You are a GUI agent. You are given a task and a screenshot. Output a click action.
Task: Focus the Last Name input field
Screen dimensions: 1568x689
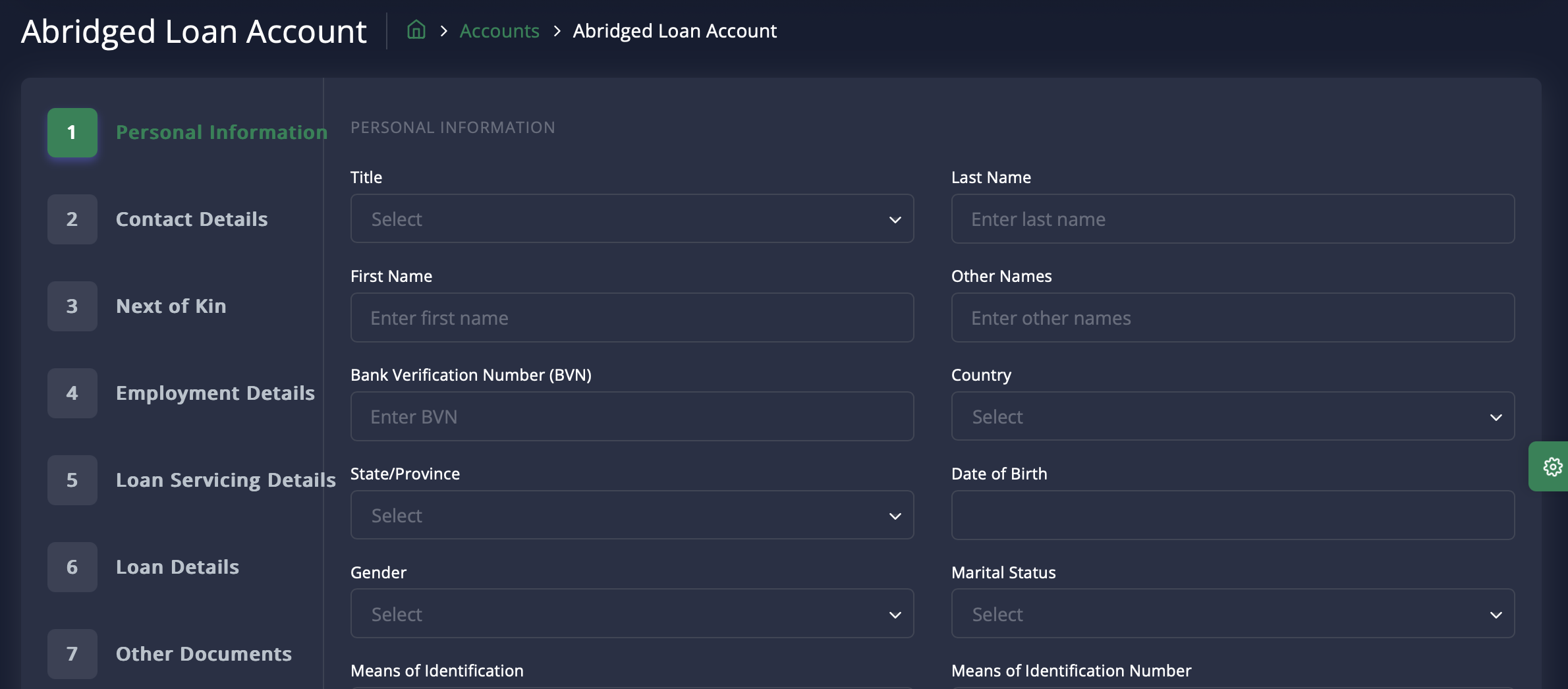click(x=1232, y=219)
